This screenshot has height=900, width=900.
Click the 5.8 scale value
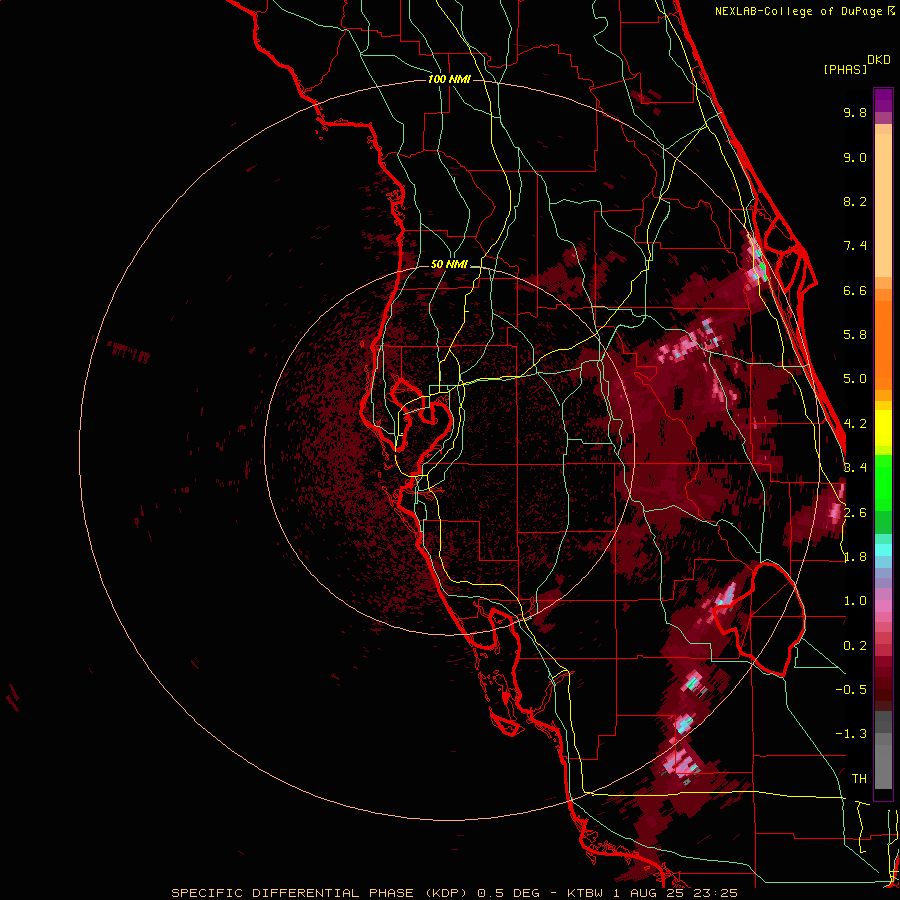(x=855, y=335)
